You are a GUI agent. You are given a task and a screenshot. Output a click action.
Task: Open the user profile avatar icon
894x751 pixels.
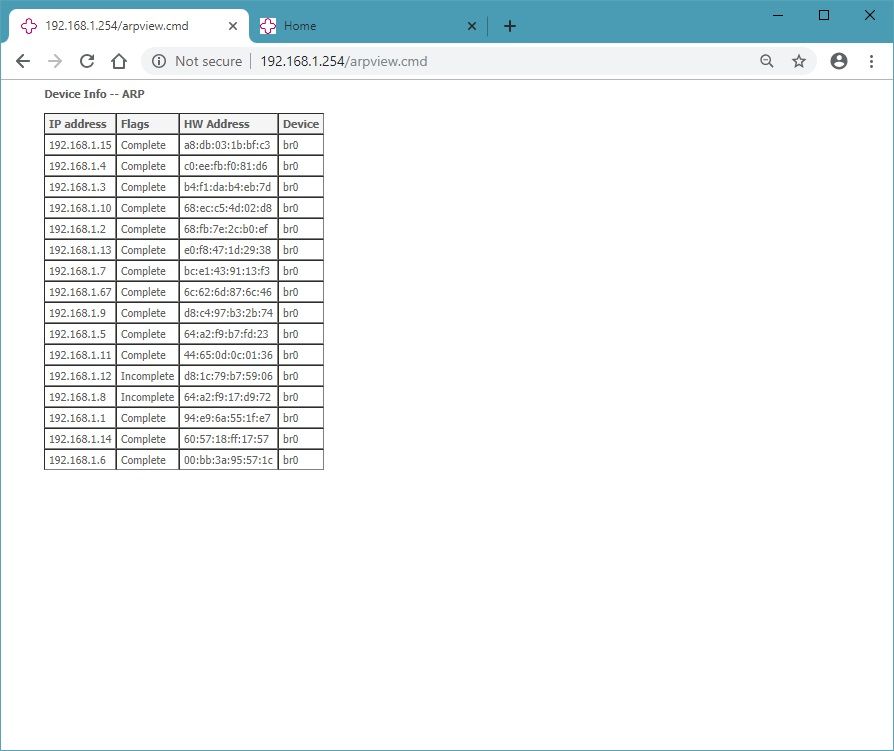tap(839, 61)
